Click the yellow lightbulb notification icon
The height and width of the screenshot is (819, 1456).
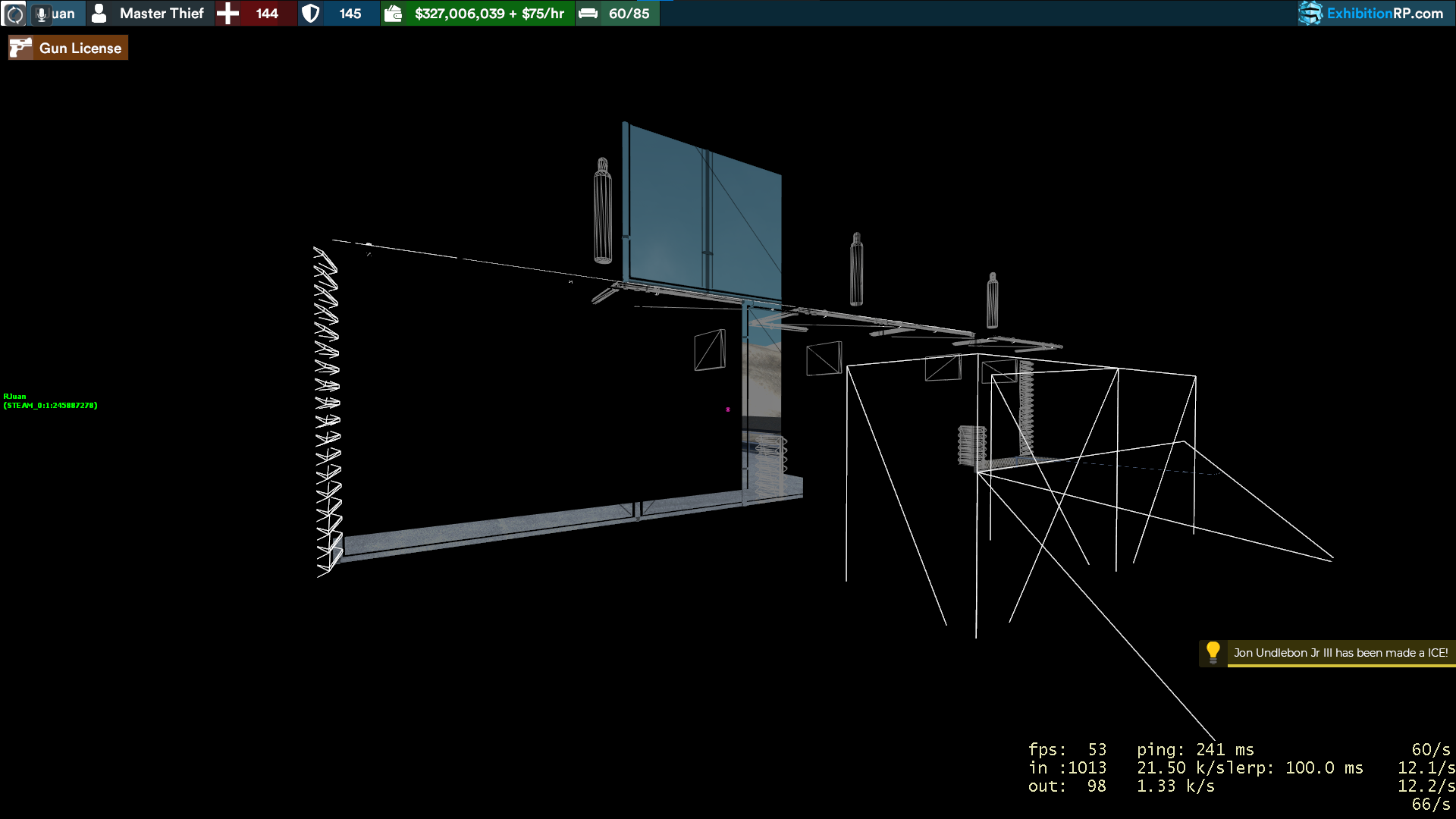tap(1213, 652)
